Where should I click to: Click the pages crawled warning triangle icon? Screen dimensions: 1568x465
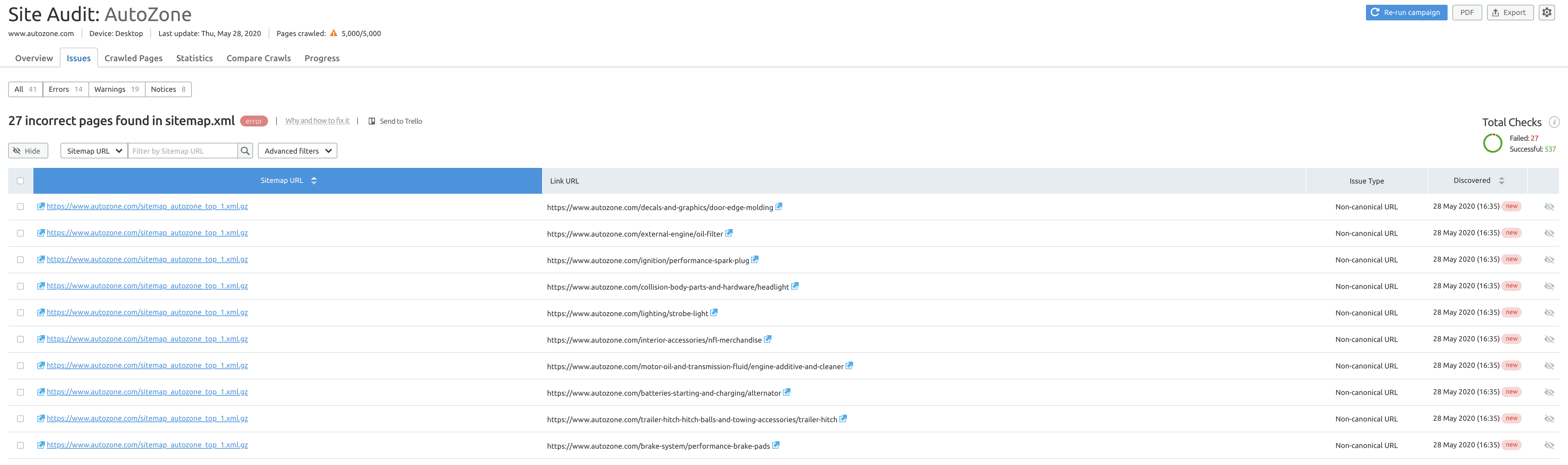(334, 33)
